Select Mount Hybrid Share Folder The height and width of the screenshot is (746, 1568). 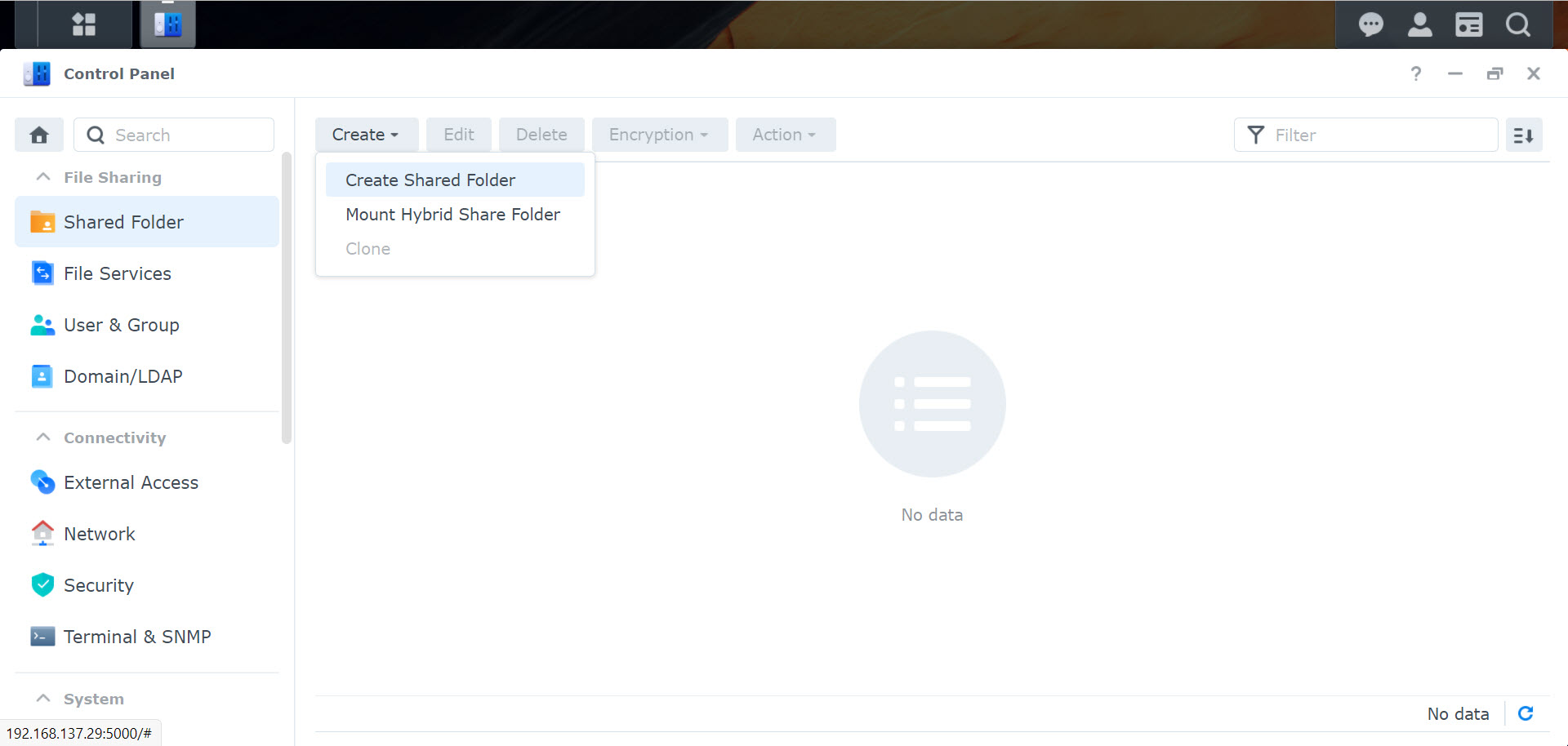(x=452, y=214)
